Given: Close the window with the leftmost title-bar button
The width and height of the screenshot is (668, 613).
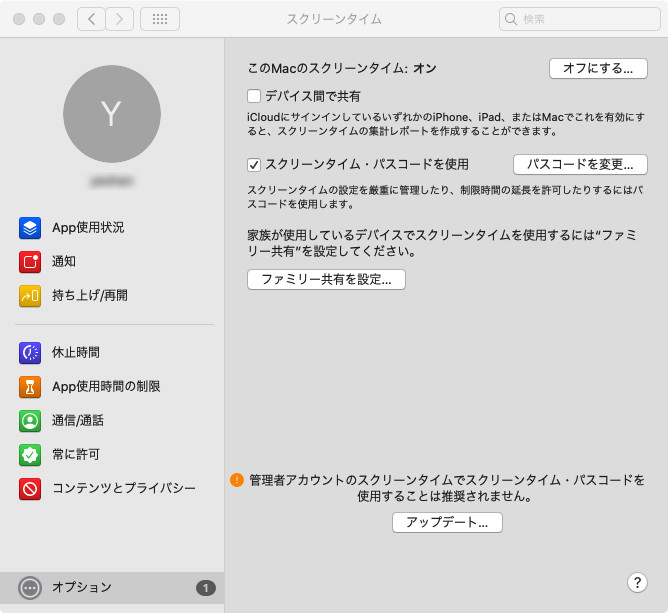Looking at the screenshot, I should point(19,19).
